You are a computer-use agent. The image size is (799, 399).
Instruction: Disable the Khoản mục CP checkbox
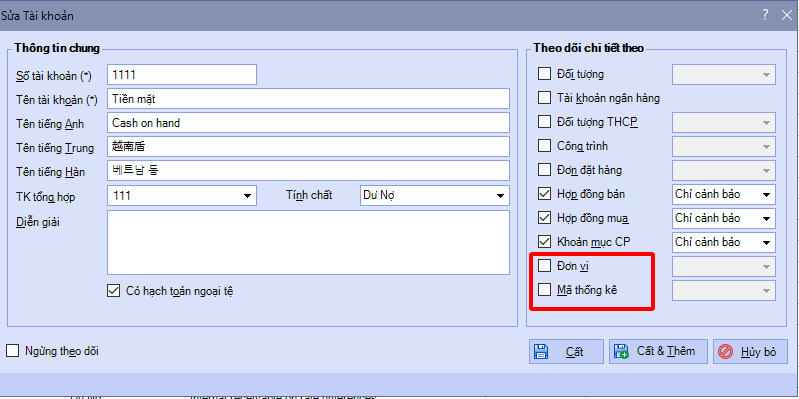pos(545,242)
